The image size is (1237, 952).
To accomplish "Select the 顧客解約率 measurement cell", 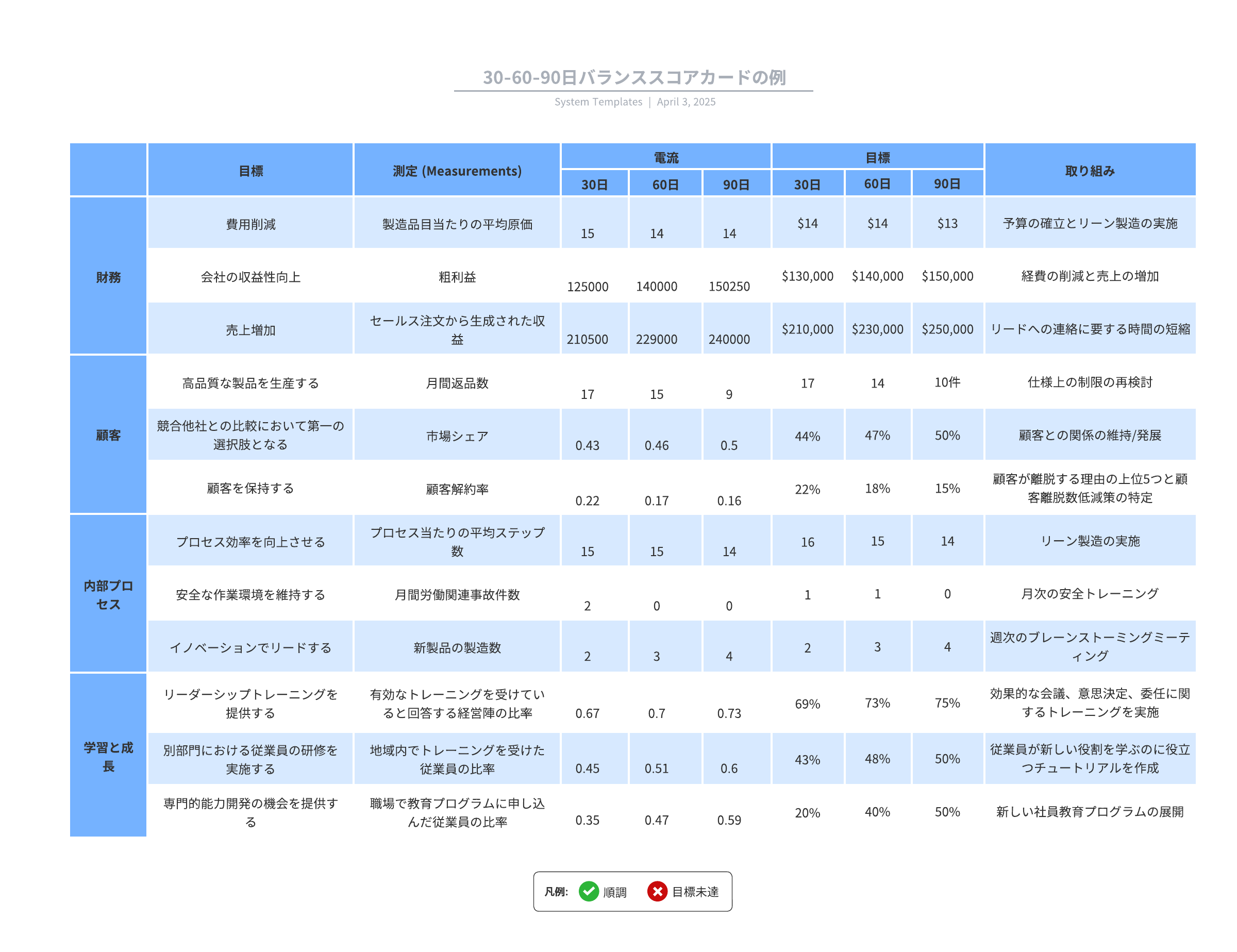I will coord(457,489).
